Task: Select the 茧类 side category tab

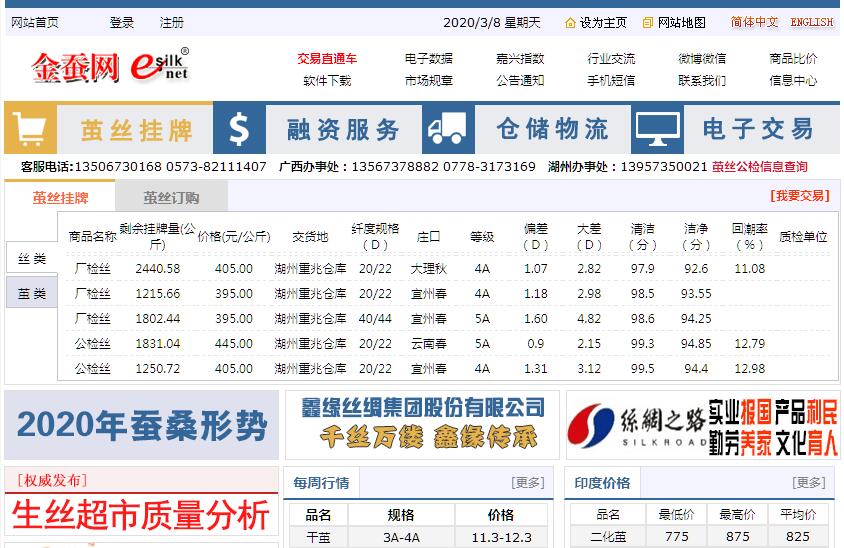Action: point(32,293)
